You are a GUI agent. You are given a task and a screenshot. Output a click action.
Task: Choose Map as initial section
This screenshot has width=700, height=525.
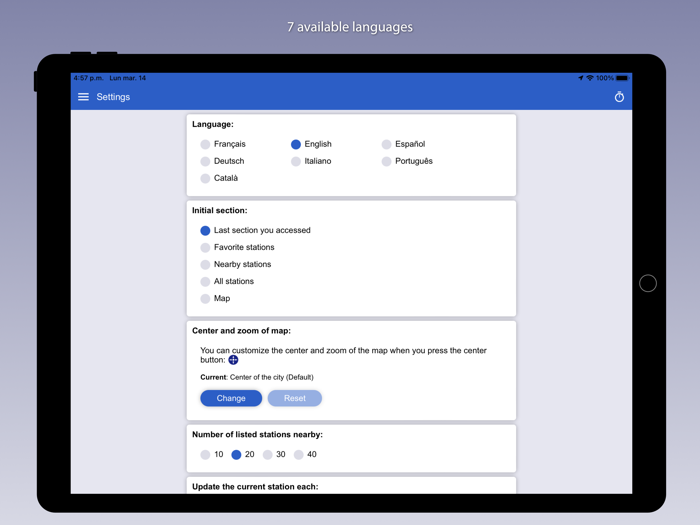(215, 299)
